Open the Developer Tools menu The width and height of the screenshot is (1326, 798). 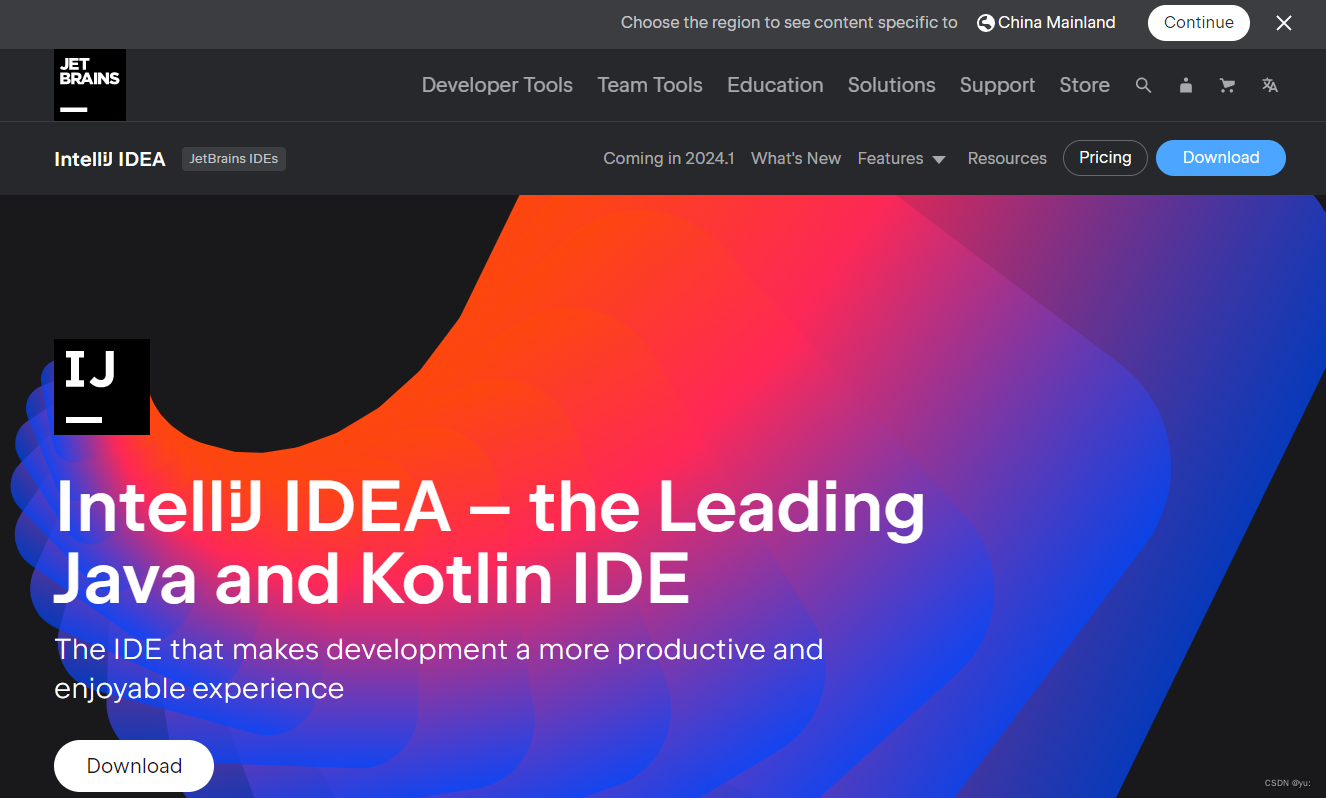(x=497, y=85)
